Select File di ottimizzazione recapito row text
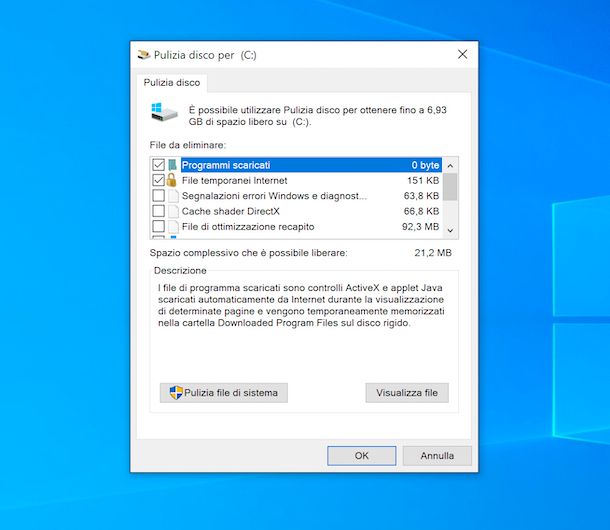The width and height of the screenshot is (610, 530). point(248,226)
